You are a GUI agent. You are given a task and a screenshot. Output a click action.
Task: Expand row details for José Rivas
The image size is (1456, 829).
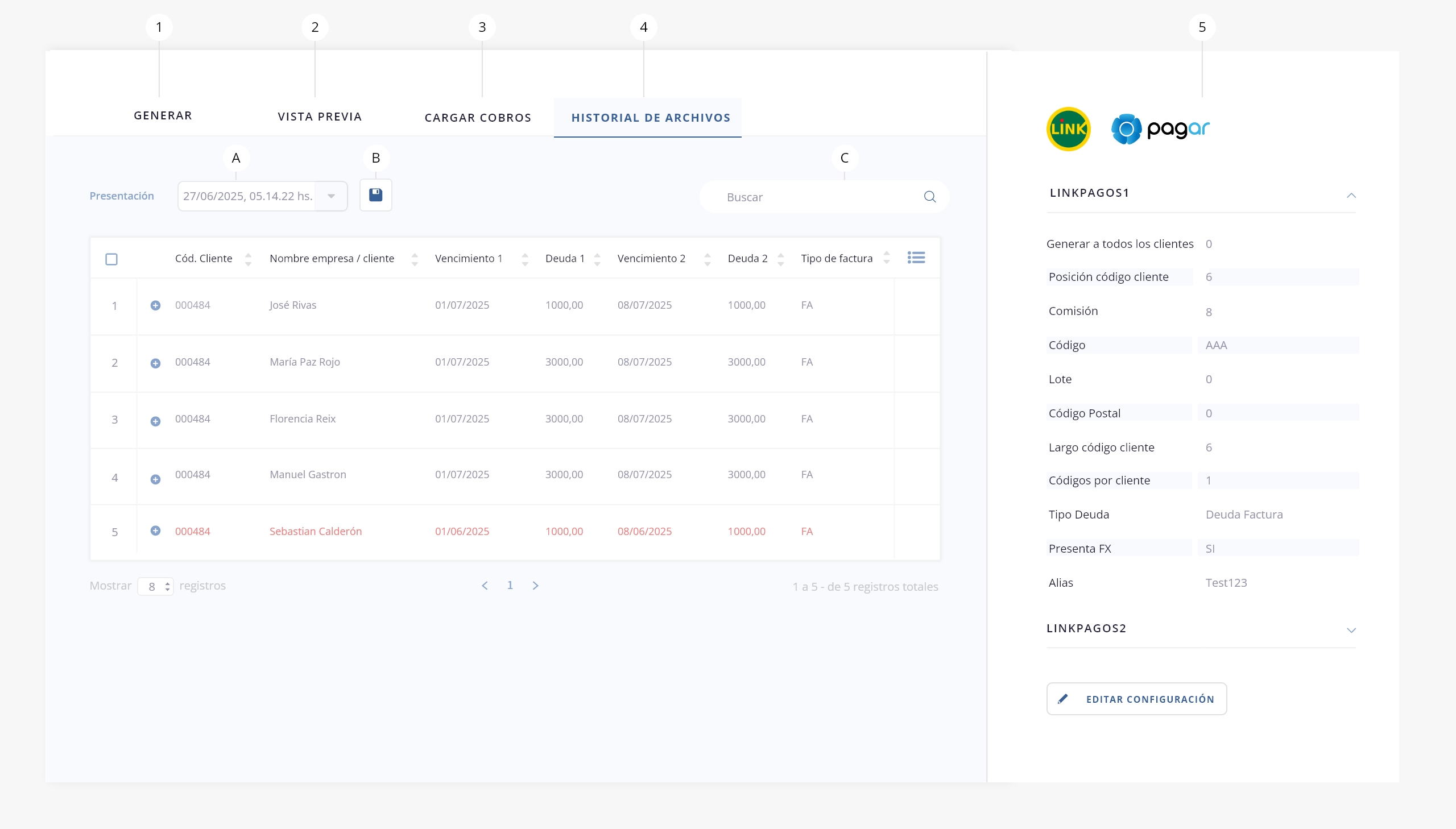point(155,306)
